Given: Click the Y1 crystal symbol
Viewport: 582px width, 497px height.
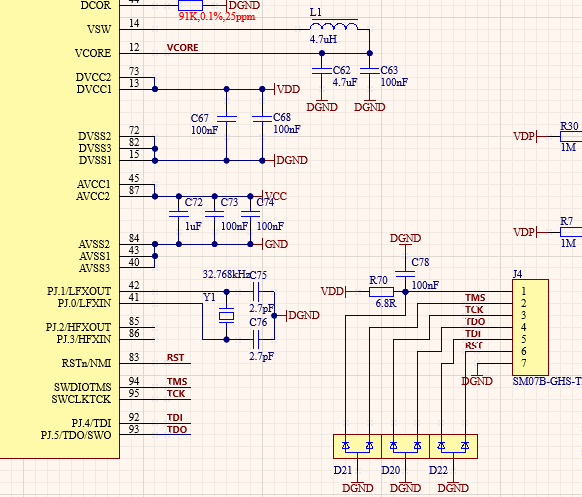Looking at the screenshot, I should coord(226,316).
